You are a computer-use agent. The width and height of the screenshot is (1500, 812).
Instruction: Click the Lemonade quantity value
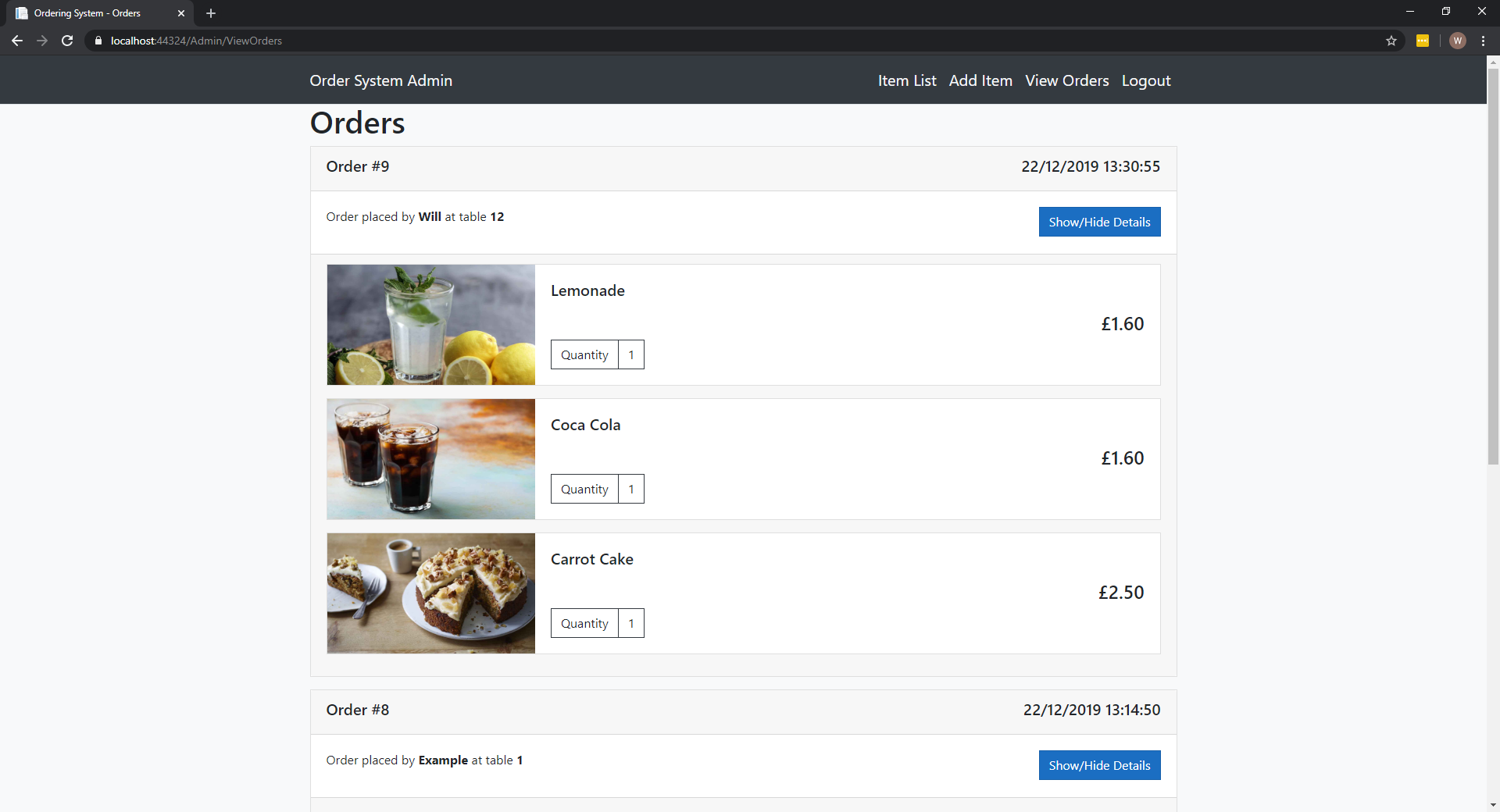631,354
